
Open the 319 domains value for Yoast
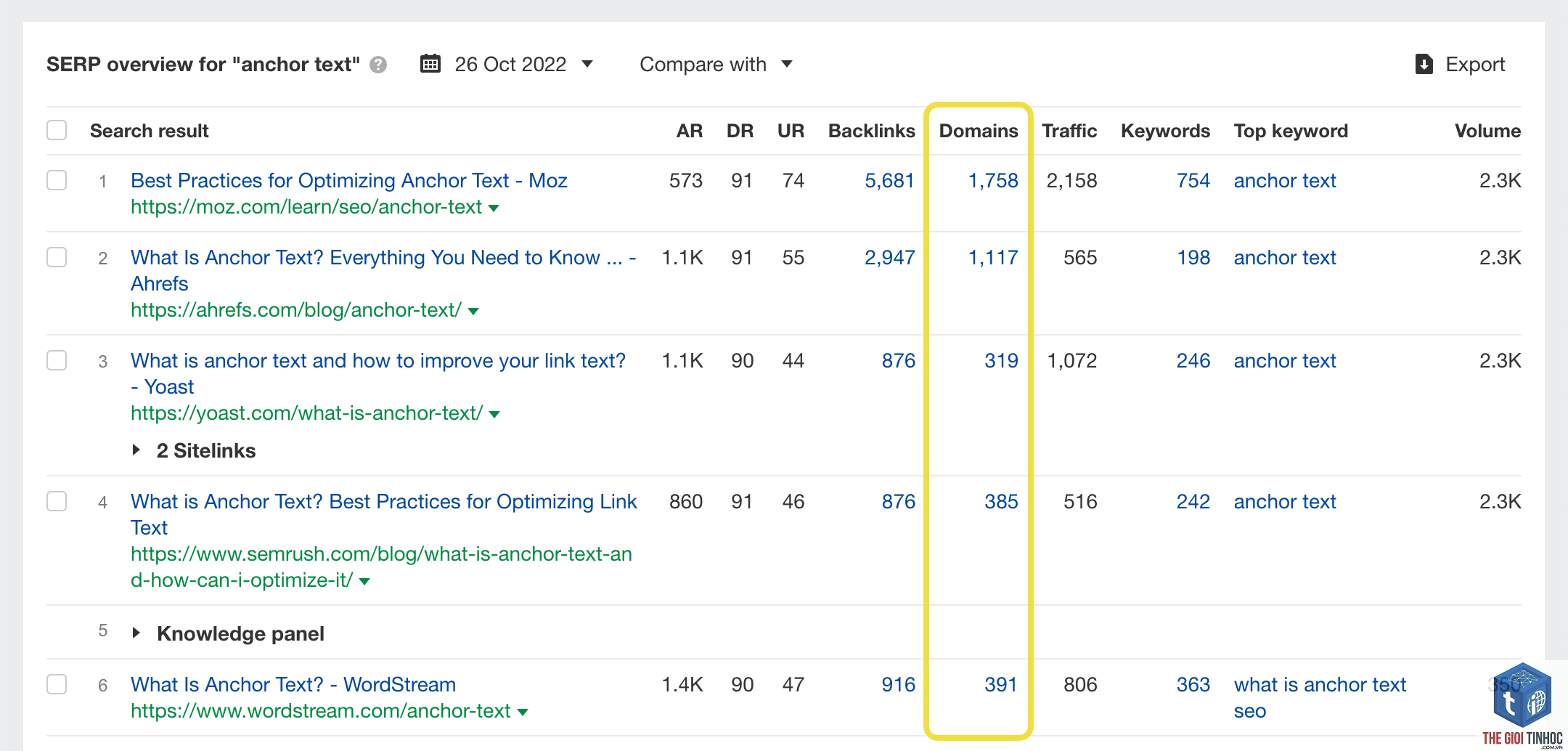pyautogui.click(x=1001, y=360)
